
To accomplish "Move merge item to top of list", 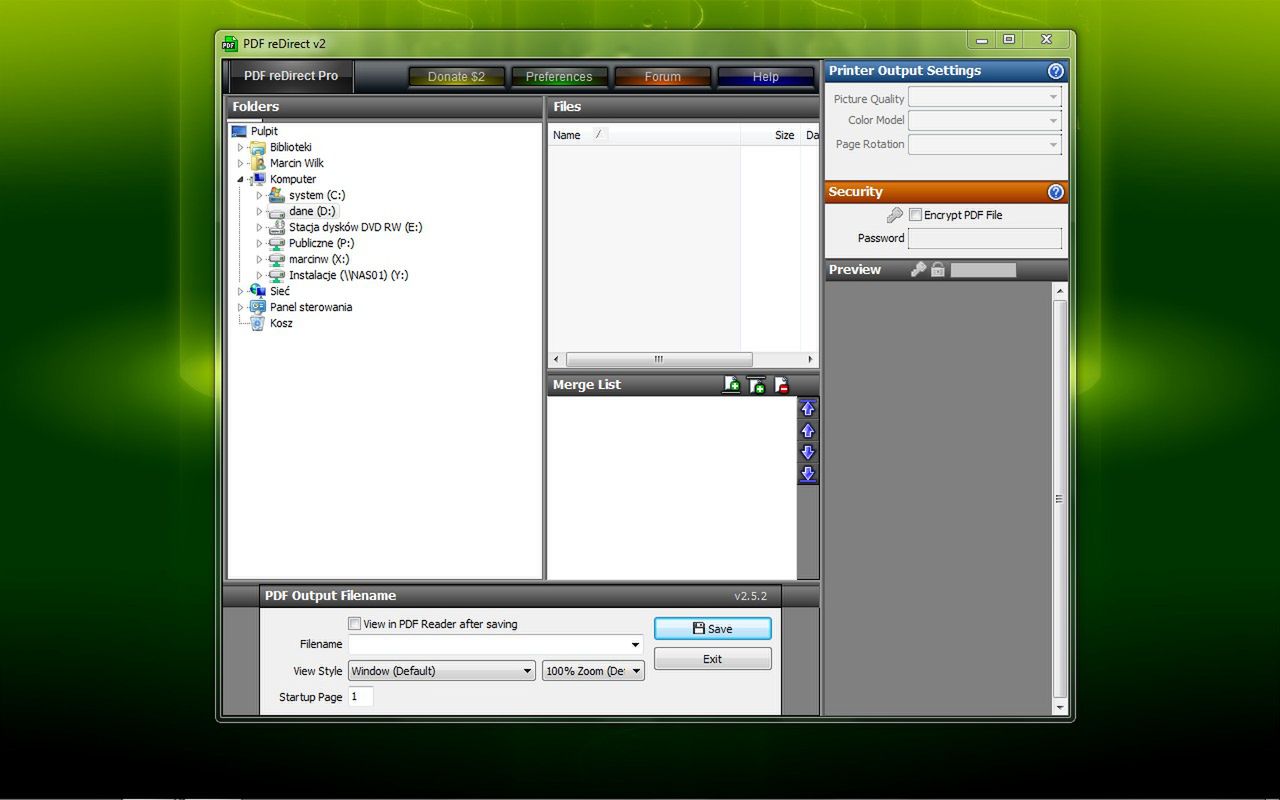I will pos(808,408).
